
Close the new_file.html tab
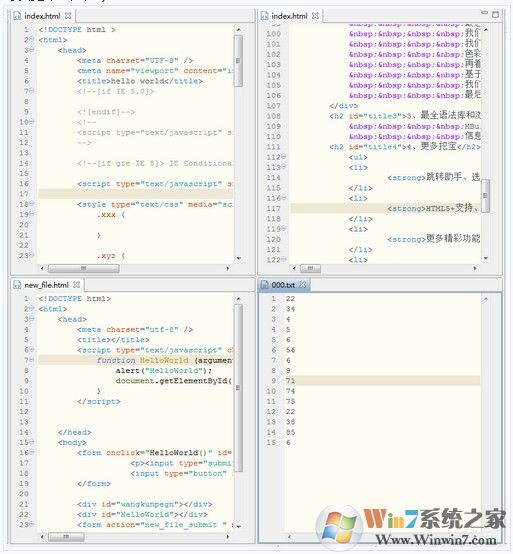[x=77, y=285]
